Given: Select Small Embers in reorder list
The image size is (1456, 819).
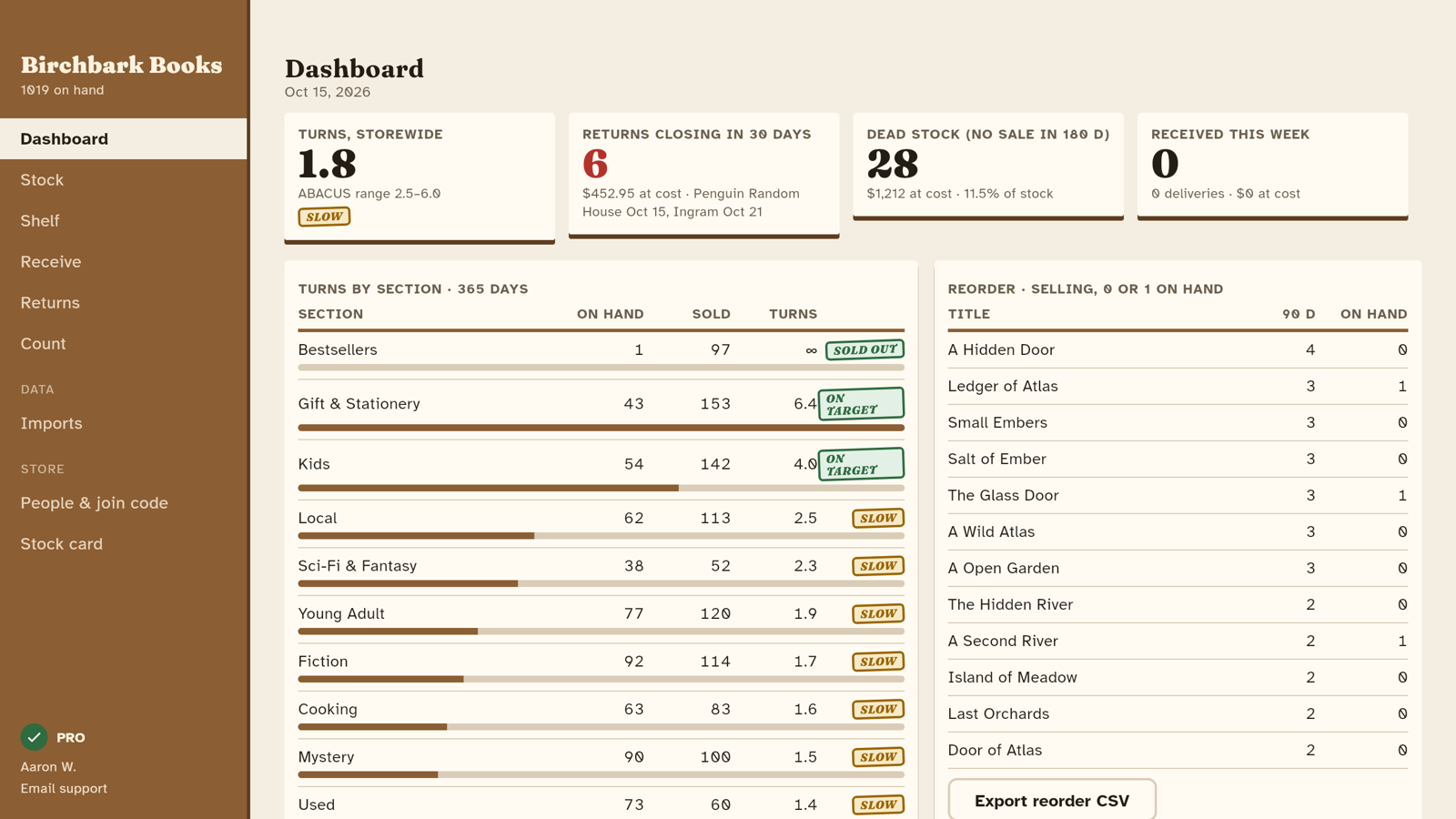Looking at the screenshot, I should [x=997, y=422].
